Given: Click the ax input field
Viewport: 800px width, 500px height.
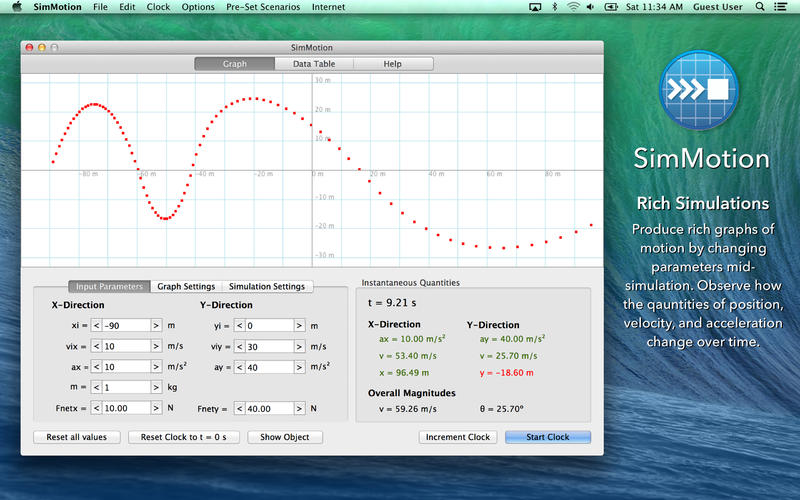Looking at the screenshot, I should tap(127, 367).
